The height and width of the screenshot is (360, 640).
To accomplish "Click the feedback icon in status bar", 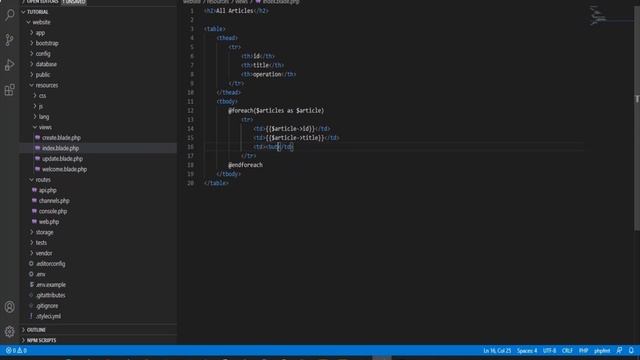I will tap(620, 351).
